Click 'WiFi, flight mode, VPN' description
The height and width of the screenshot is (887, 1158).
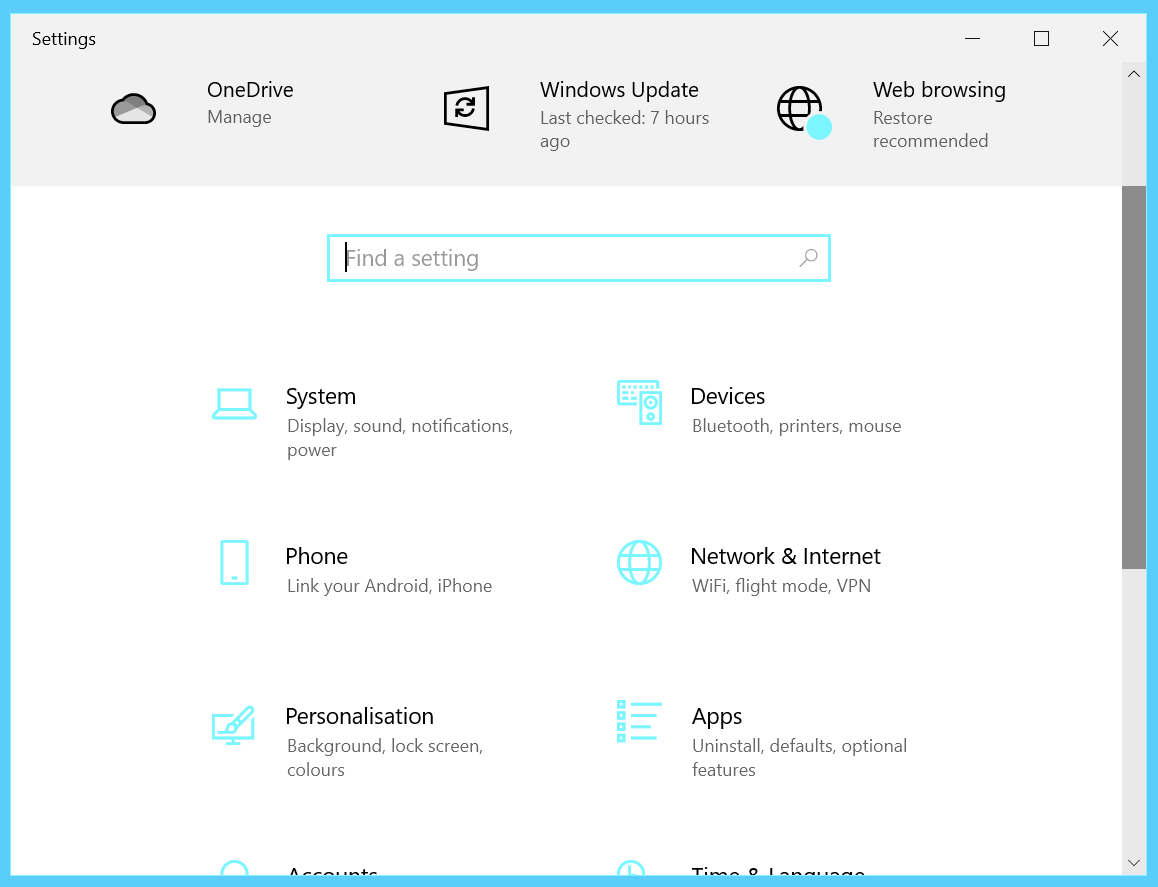pyautogui.click(x=781, y=586)
